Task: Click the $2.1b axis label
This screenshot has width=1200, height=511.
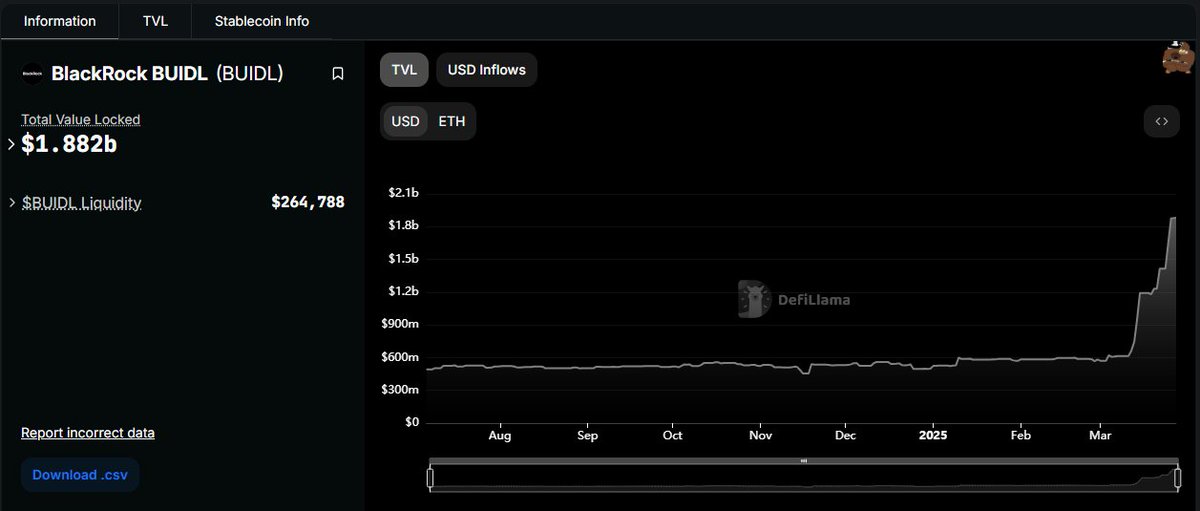Action: (x=403, y=192)
